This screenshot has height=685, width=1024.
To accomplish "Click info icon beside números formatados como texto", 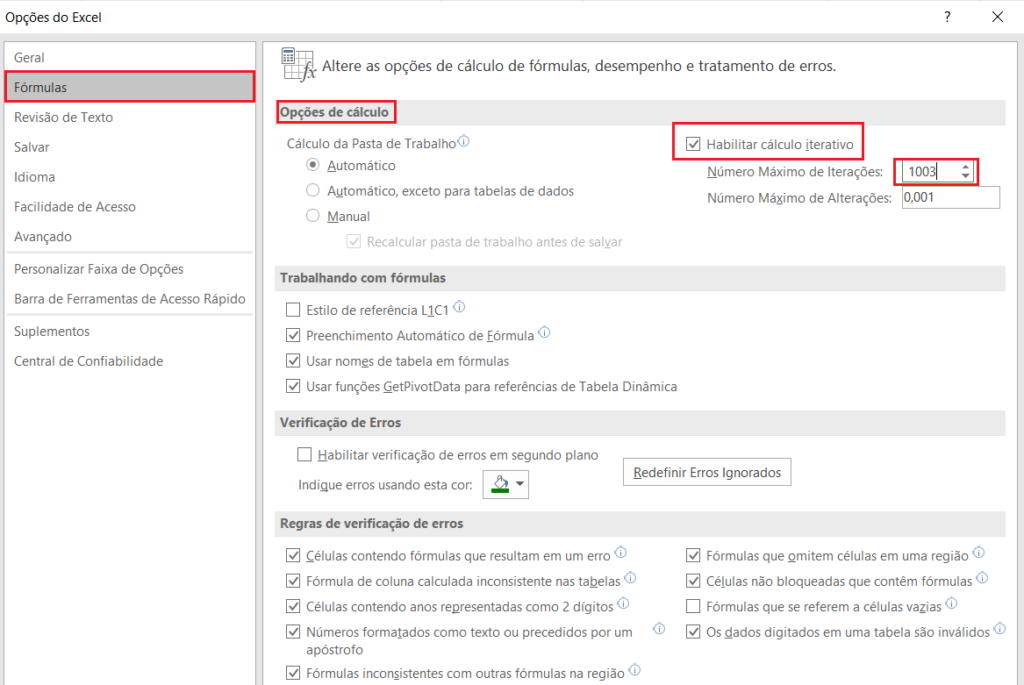I will 658,629.
